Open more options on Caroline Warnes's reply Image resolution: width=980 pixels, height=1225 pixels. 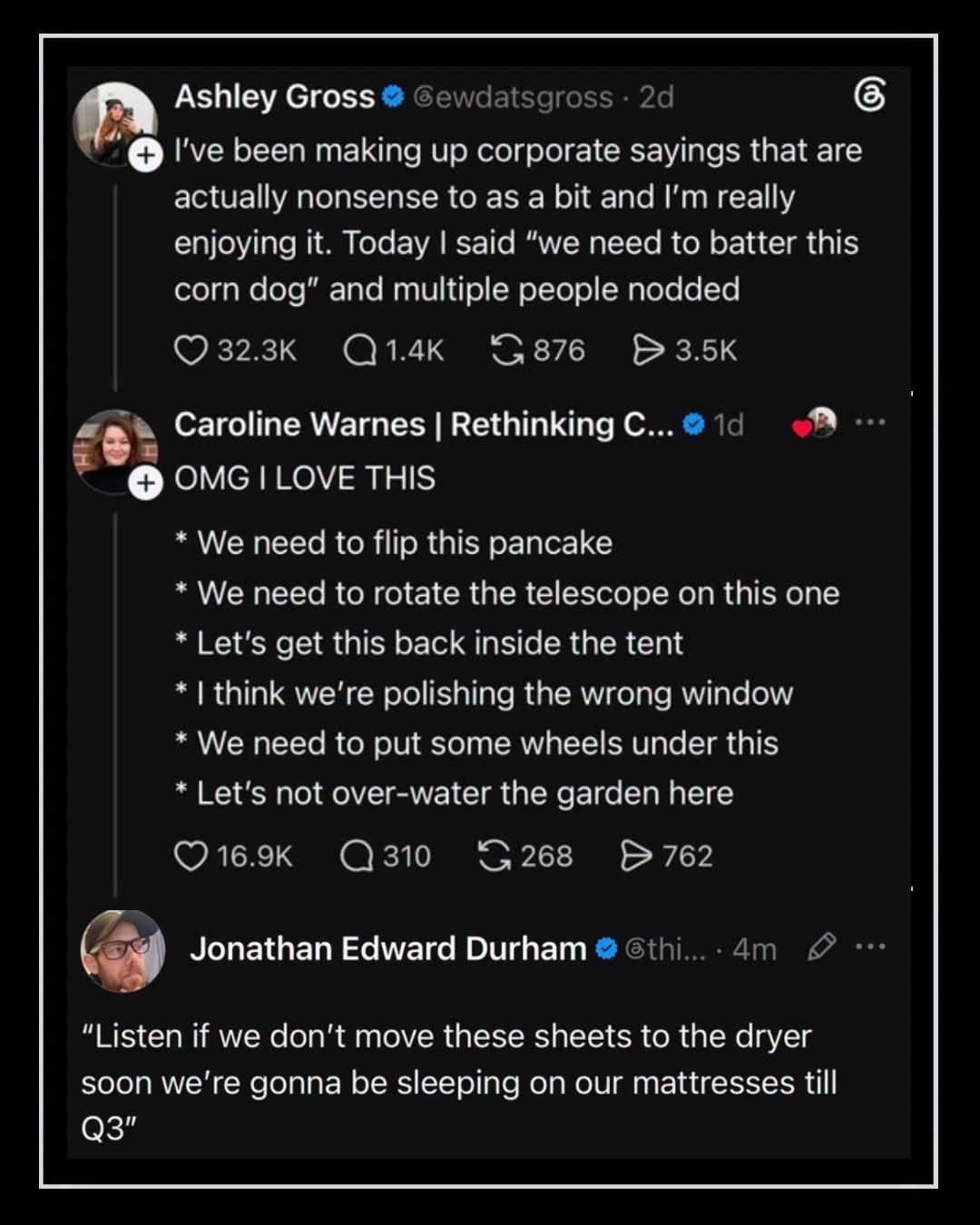click(x=869, y=423)
